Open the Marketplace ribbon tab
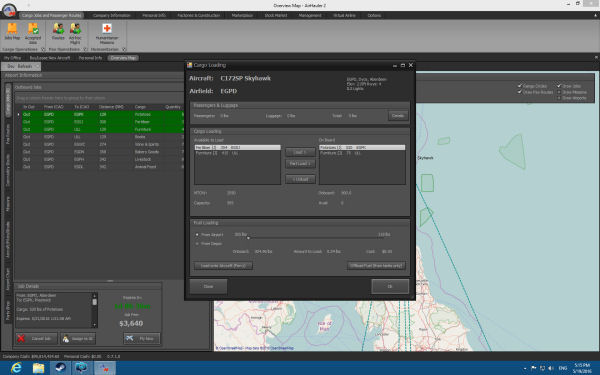This screenshot has width=600, height=375. [242, 15]
